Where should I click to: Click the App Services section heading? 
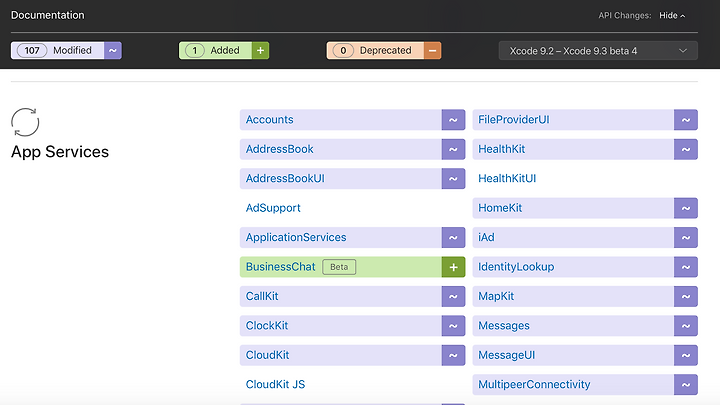point(60,152)
